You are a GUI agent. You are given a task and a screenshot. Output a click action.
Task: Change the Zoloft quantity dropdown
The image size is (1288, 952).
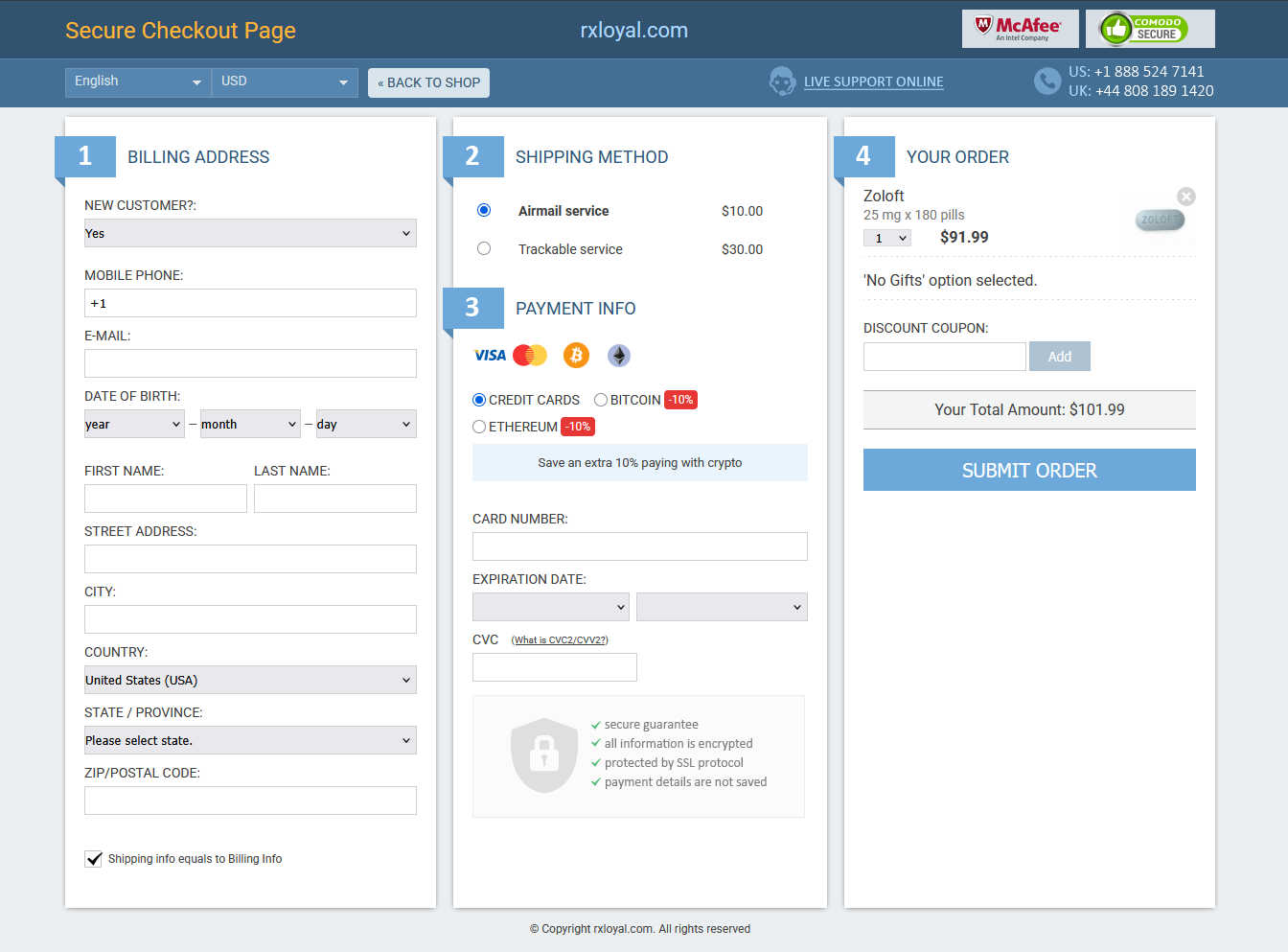click(x=887, y=238)
